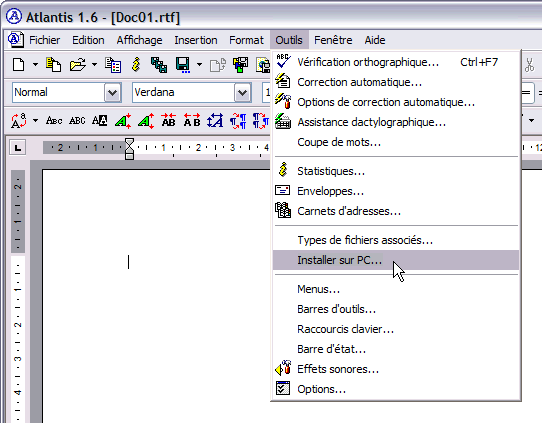Select Options de correction automatique entry
Image resolution: width=542 pixels, height=423 pixels.
point(396,102)
